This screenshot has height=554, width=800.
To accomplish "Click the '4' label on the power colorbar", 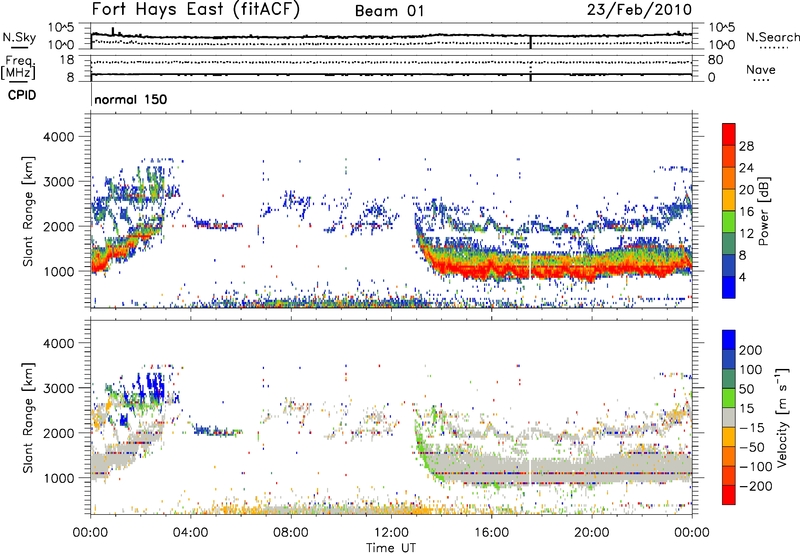I will 742,278.
